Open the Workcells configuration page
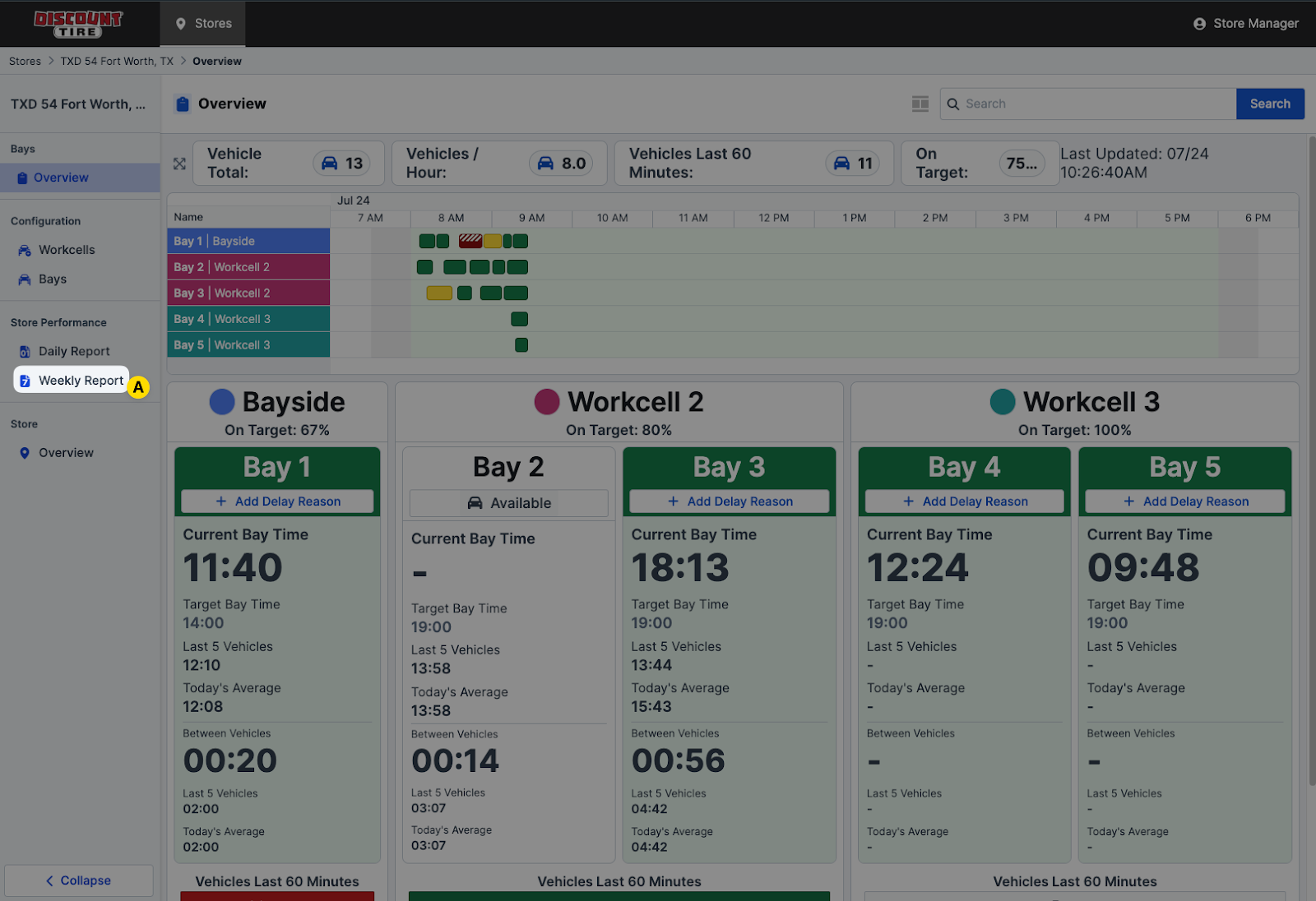This screenshot has width=1316, height=901. (x=66, y=250)
